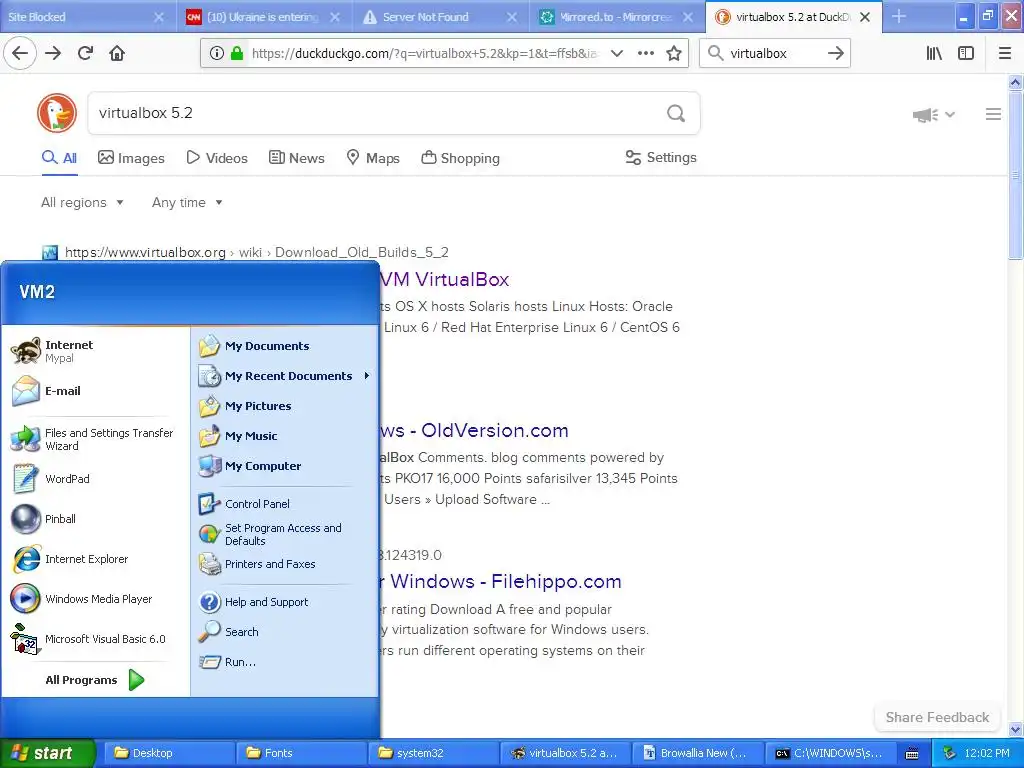The image size is (1024, 768).
Task: Open WordPad from start menu
Action: [95, 479]
